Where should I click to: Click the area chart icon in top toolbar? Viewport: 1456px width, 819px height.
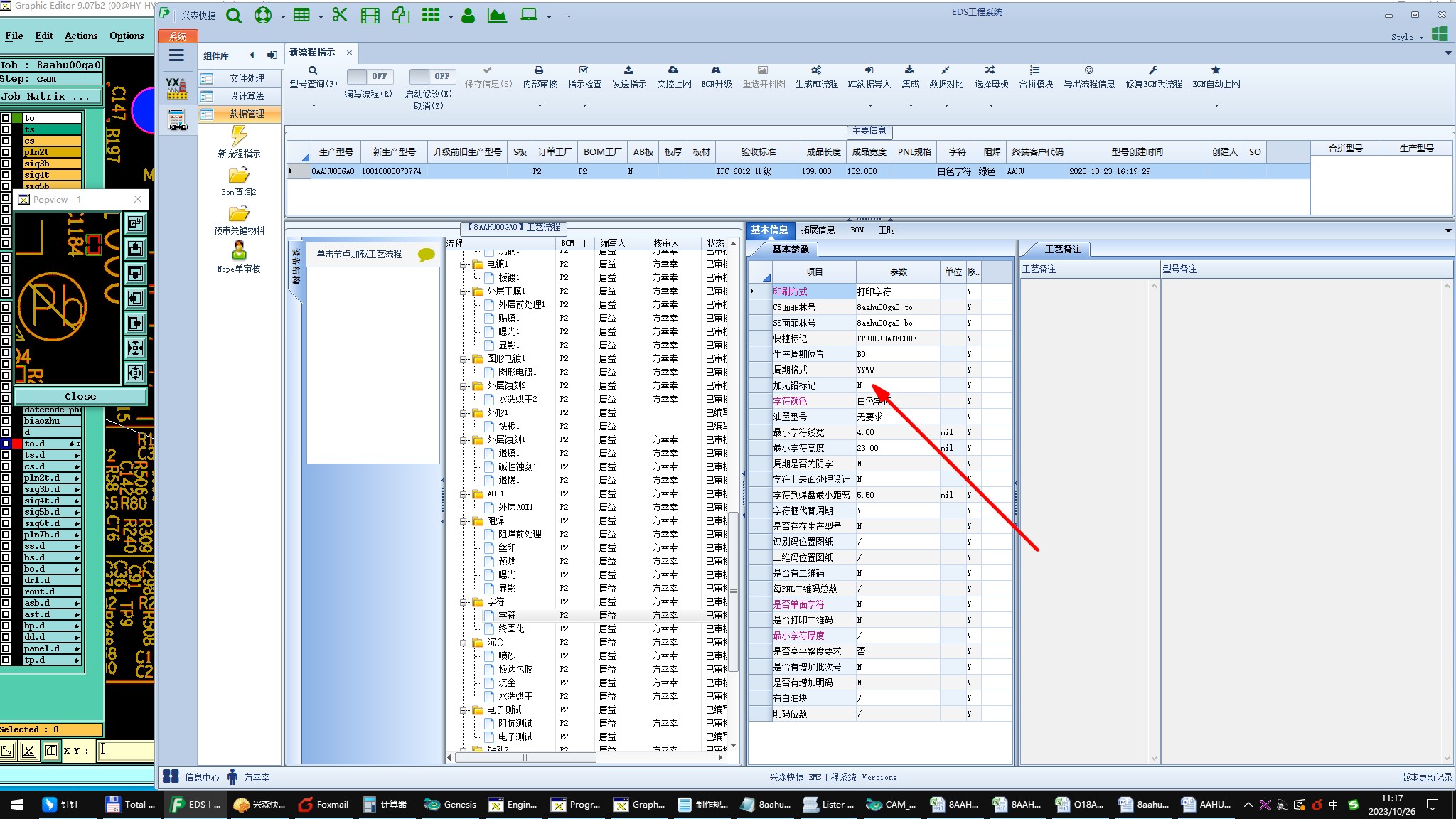(497, 15)
